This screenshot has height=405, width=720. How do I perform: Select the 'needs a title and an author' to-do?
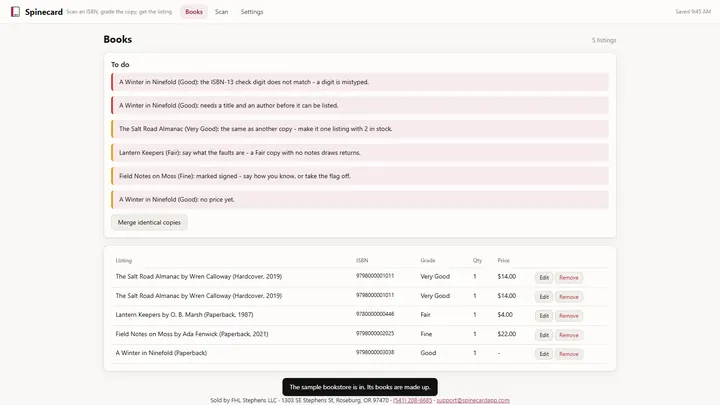tap(360, 105)
